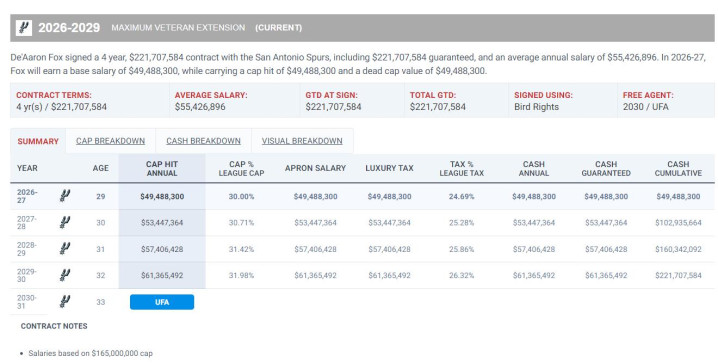Click the Cap % League Cap header
Image resolution: width=718 pixels, height=363 pixels.
(x=241, y=168)
